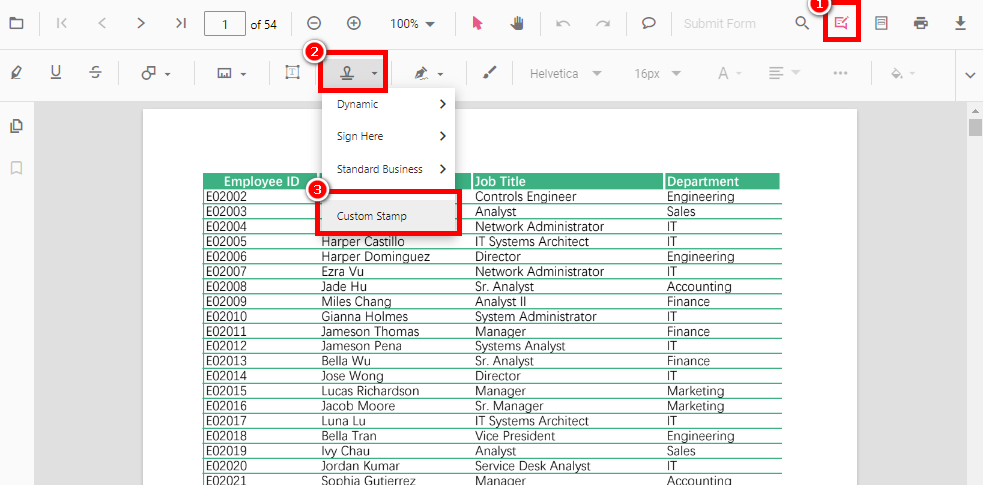Open the search magnifier tool
This screenshot has width=983, height=485.
tap(802, 23)
